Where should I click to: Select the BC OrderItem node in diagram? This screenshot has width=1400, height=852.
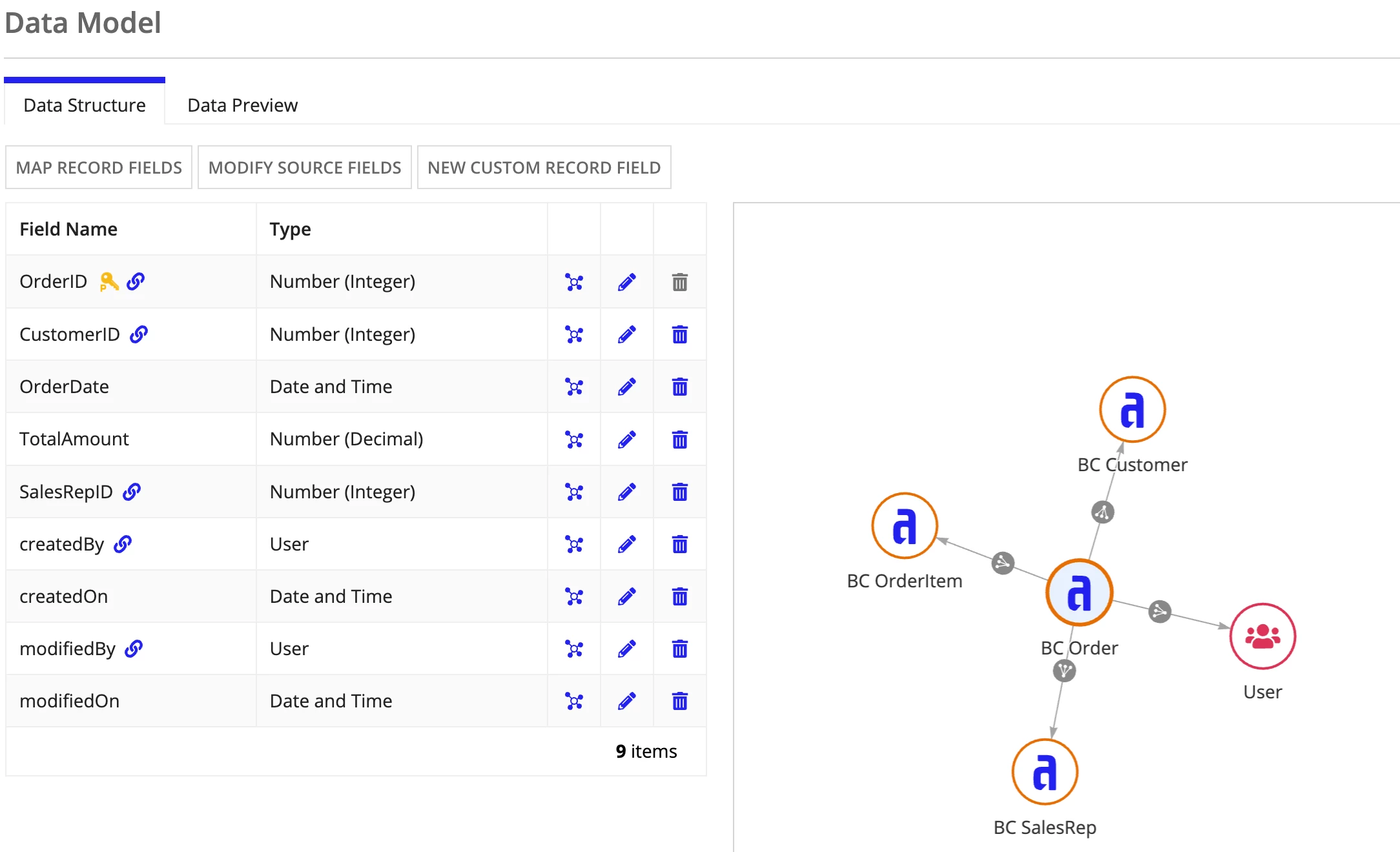905,526
